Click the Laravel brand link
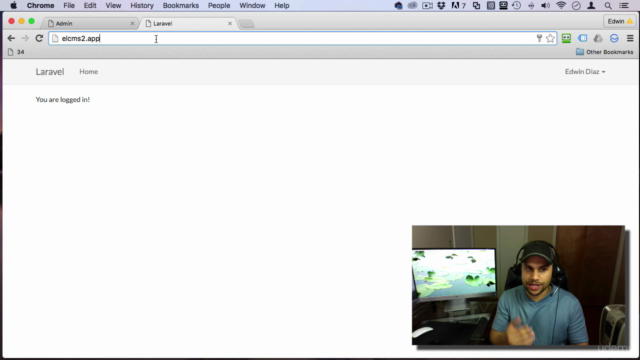This screenshot has width=640, height=360. click(50, 72)
